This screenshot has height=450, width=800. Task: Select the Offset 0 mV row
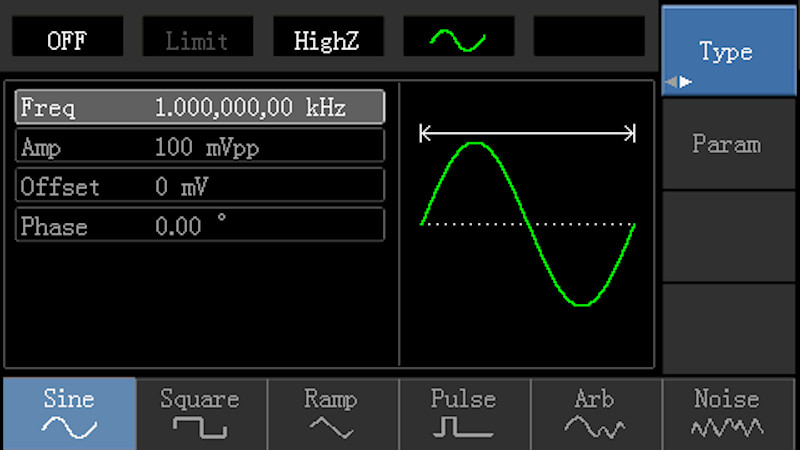click(x=199, y=186)
